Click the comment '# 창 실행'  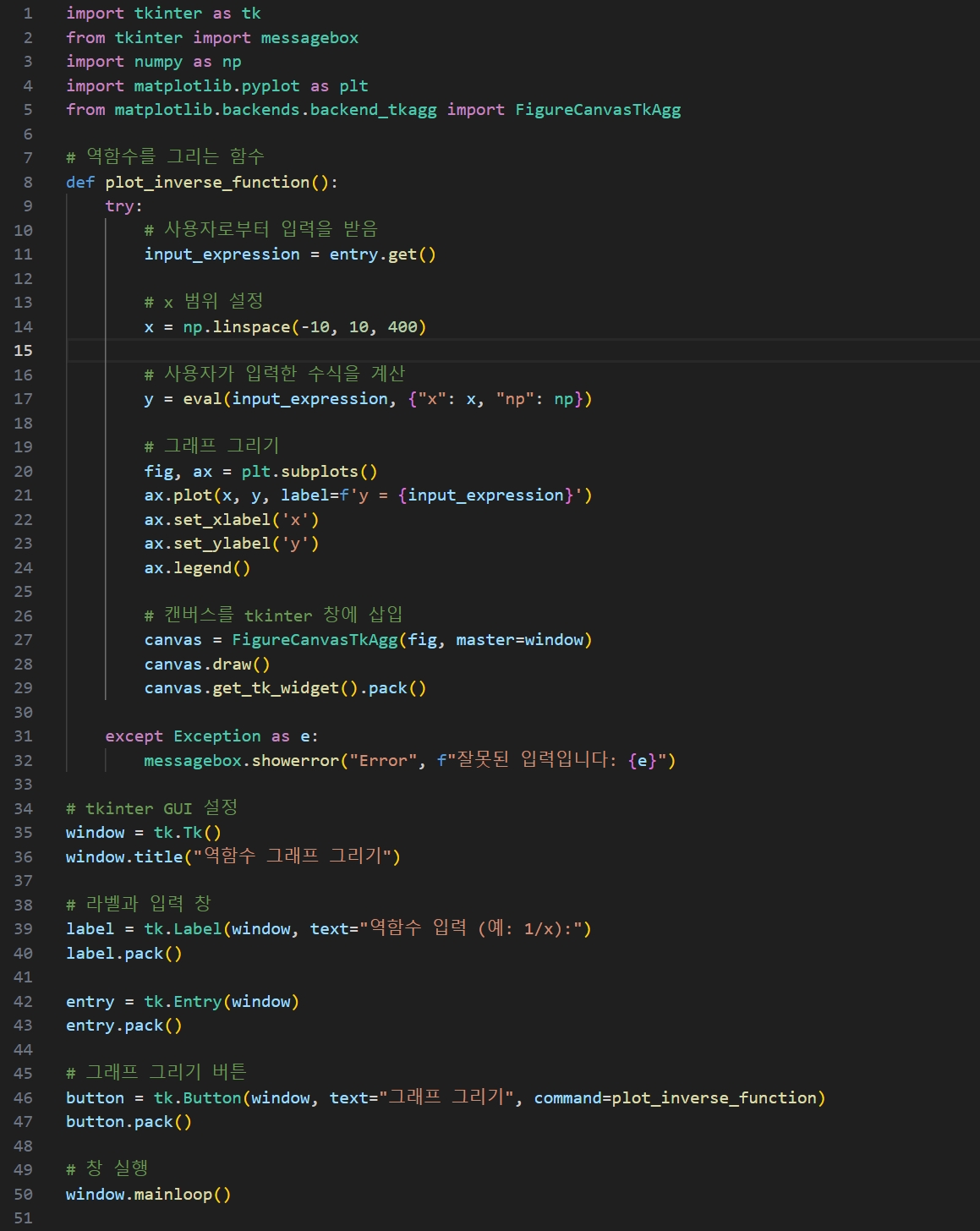pos(107,1170)
